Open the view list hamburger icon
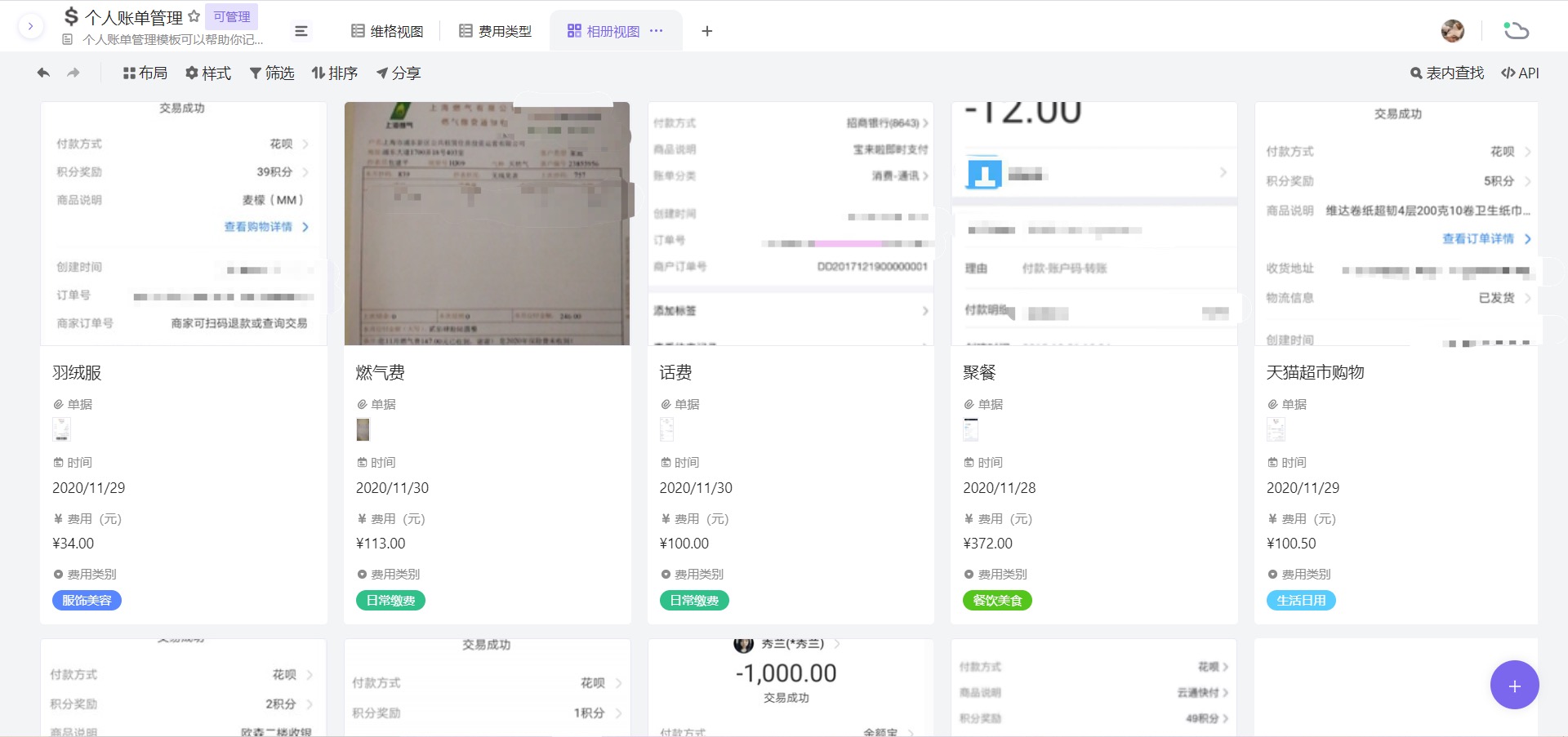This screenshot has height=737, width=1568. tap(301, 31)
